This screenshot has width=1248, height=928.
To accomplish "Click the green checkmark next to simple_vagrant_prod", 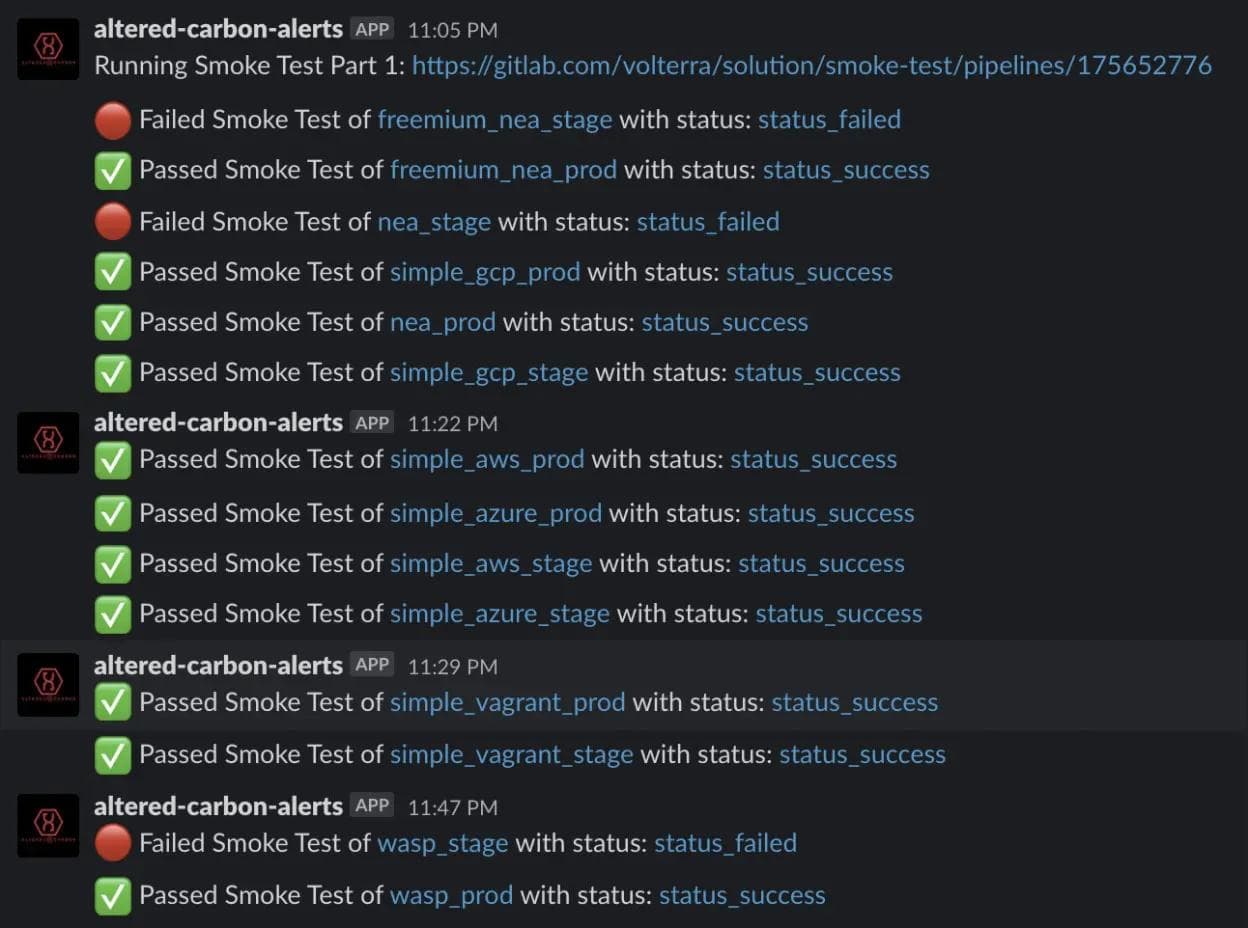I will tap(112, 701).
